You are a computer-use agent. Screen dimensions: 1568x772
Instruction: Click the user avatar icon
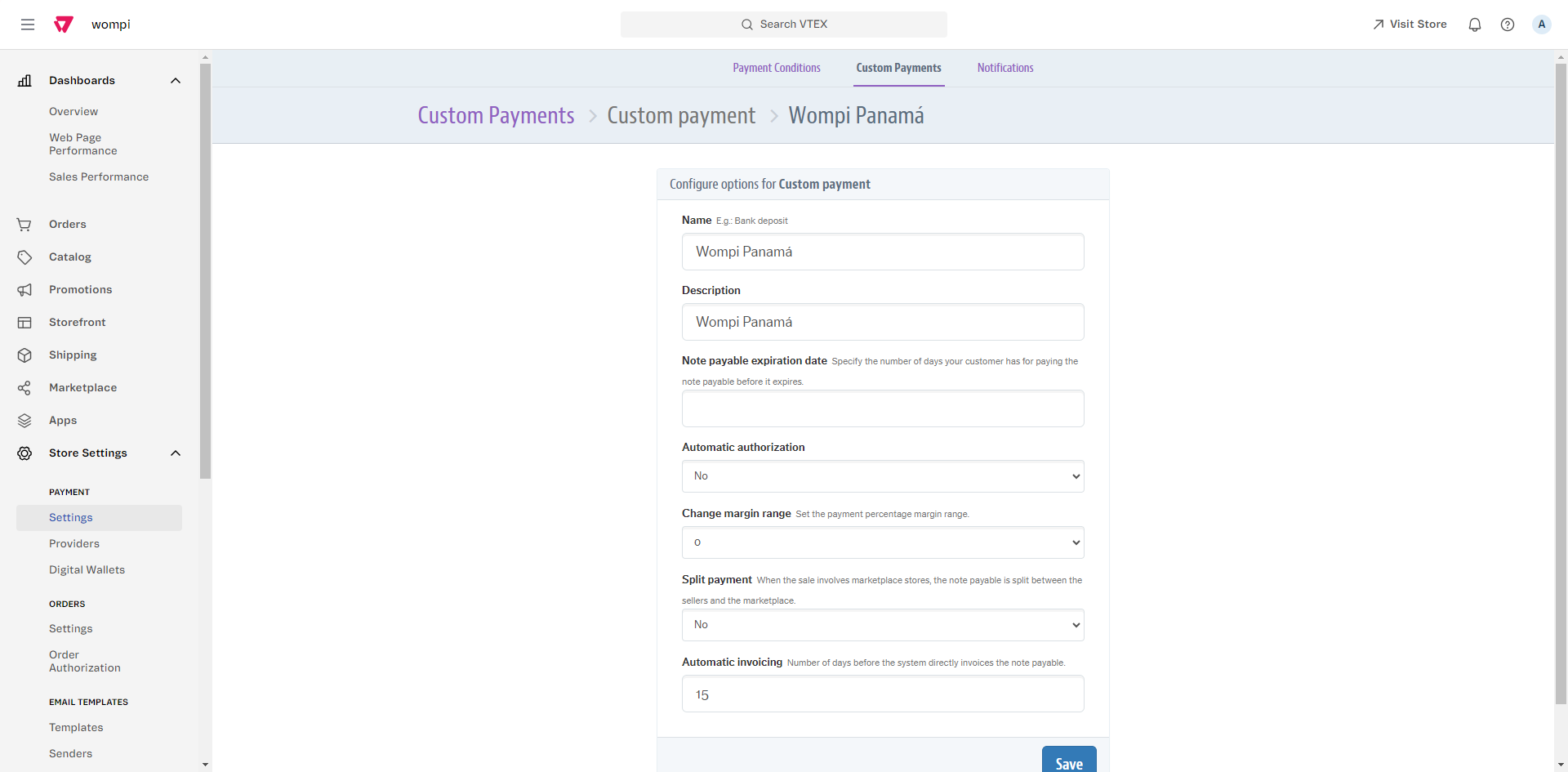pos(1542,25)
